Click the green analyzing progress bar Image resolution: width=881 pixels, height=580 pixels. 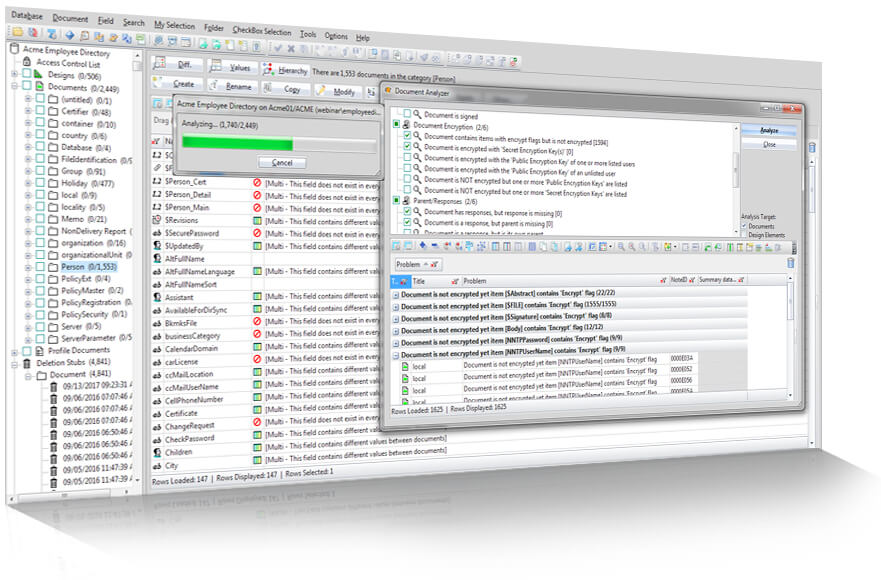237,143
